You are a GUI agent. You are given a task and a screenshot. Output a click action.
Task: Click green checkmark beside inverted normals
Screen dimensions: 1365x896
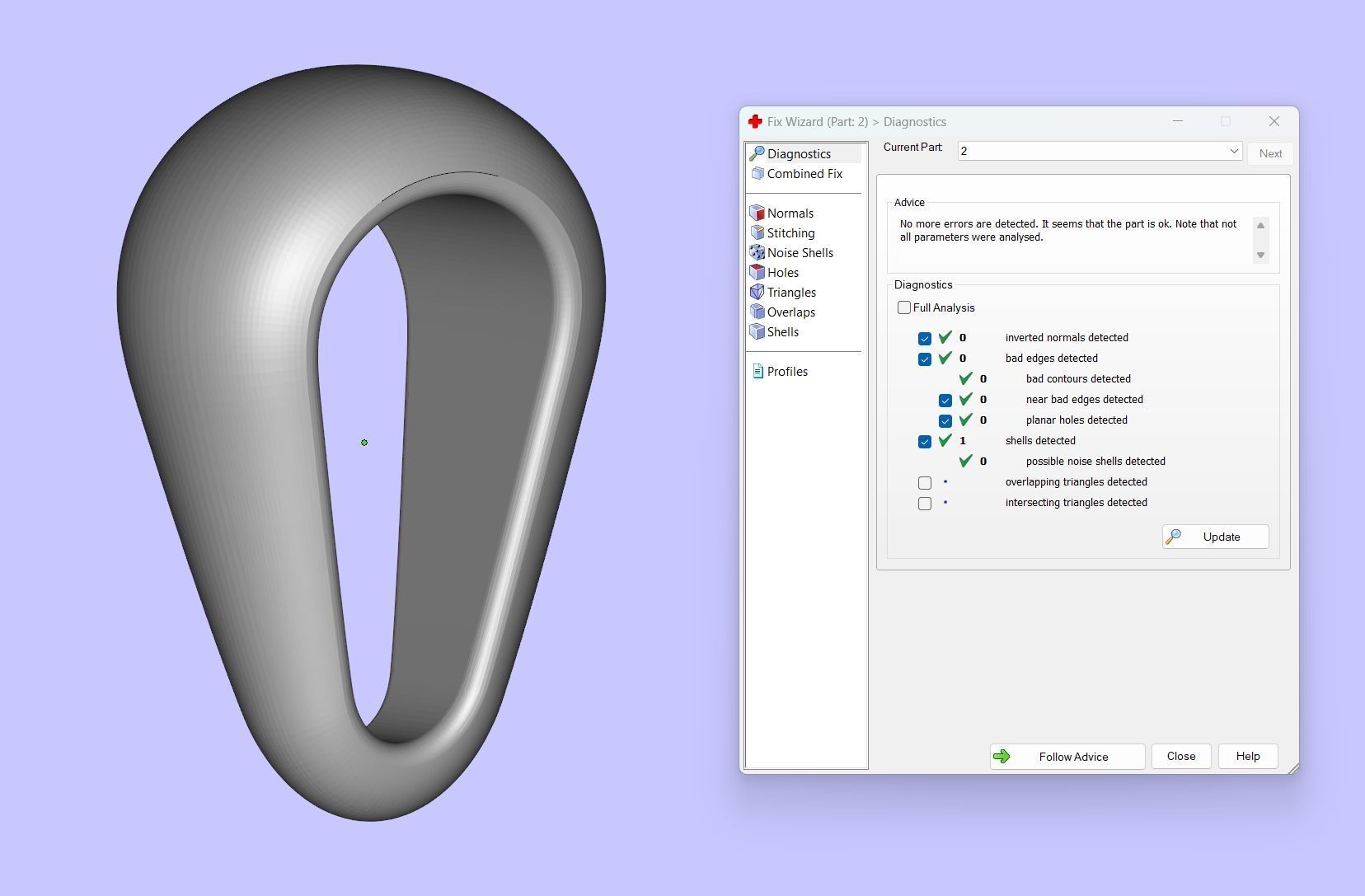click(x=945, y=336)
